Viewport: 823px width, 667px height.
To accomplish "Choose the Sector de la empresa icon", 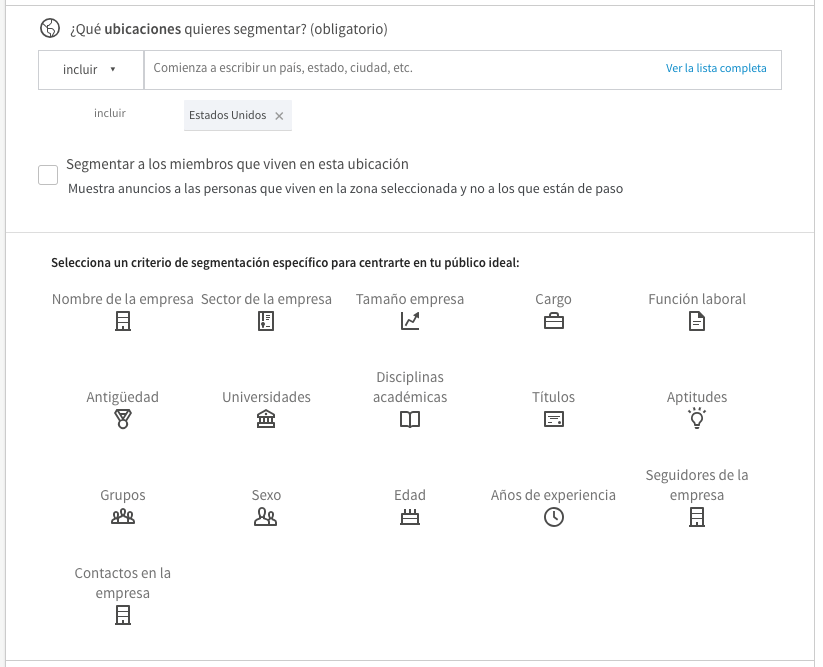I will pyautogui.click(x=266, y=321).
